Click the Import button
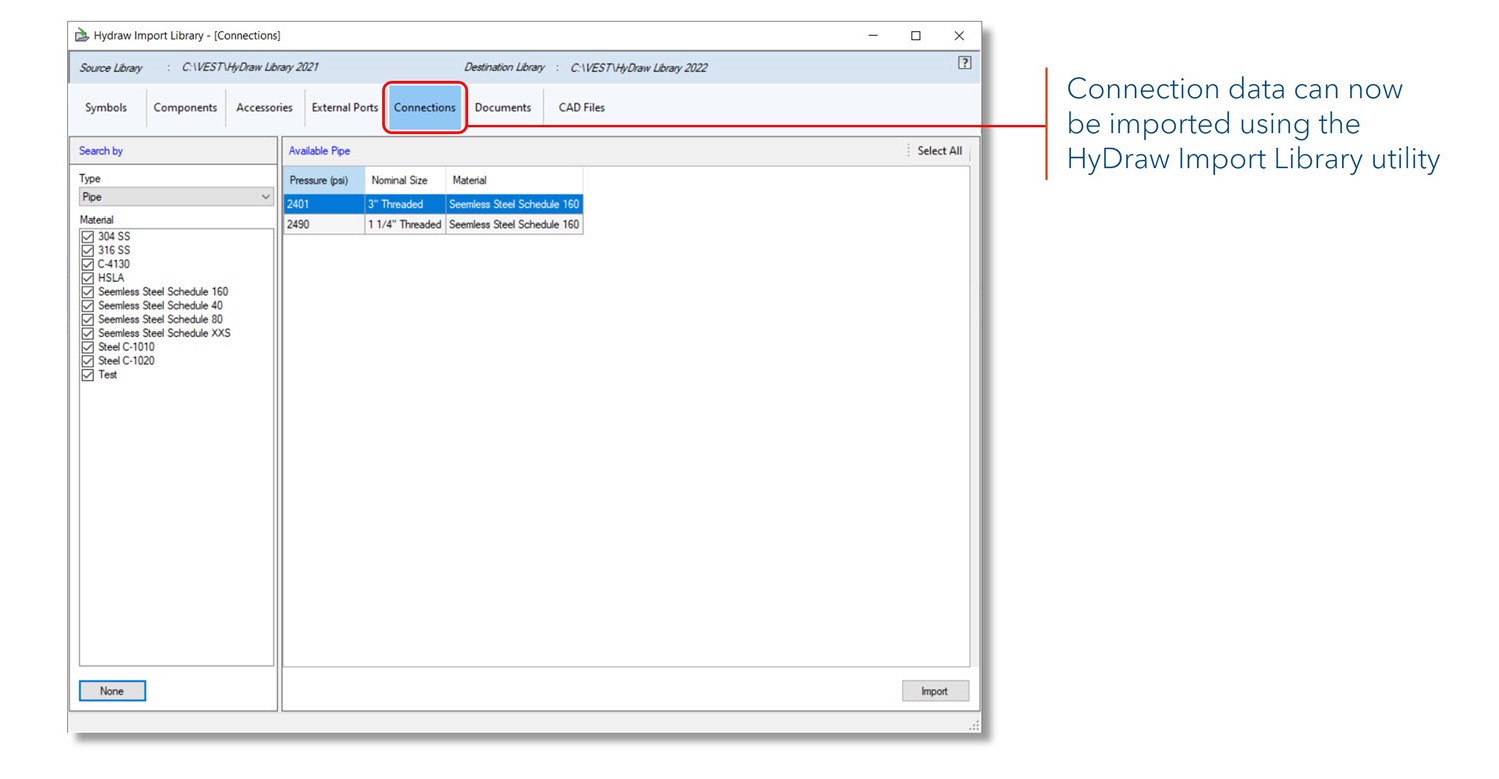Image resolution: width=1499 pixels, height=779 pixels. point(934,691)
